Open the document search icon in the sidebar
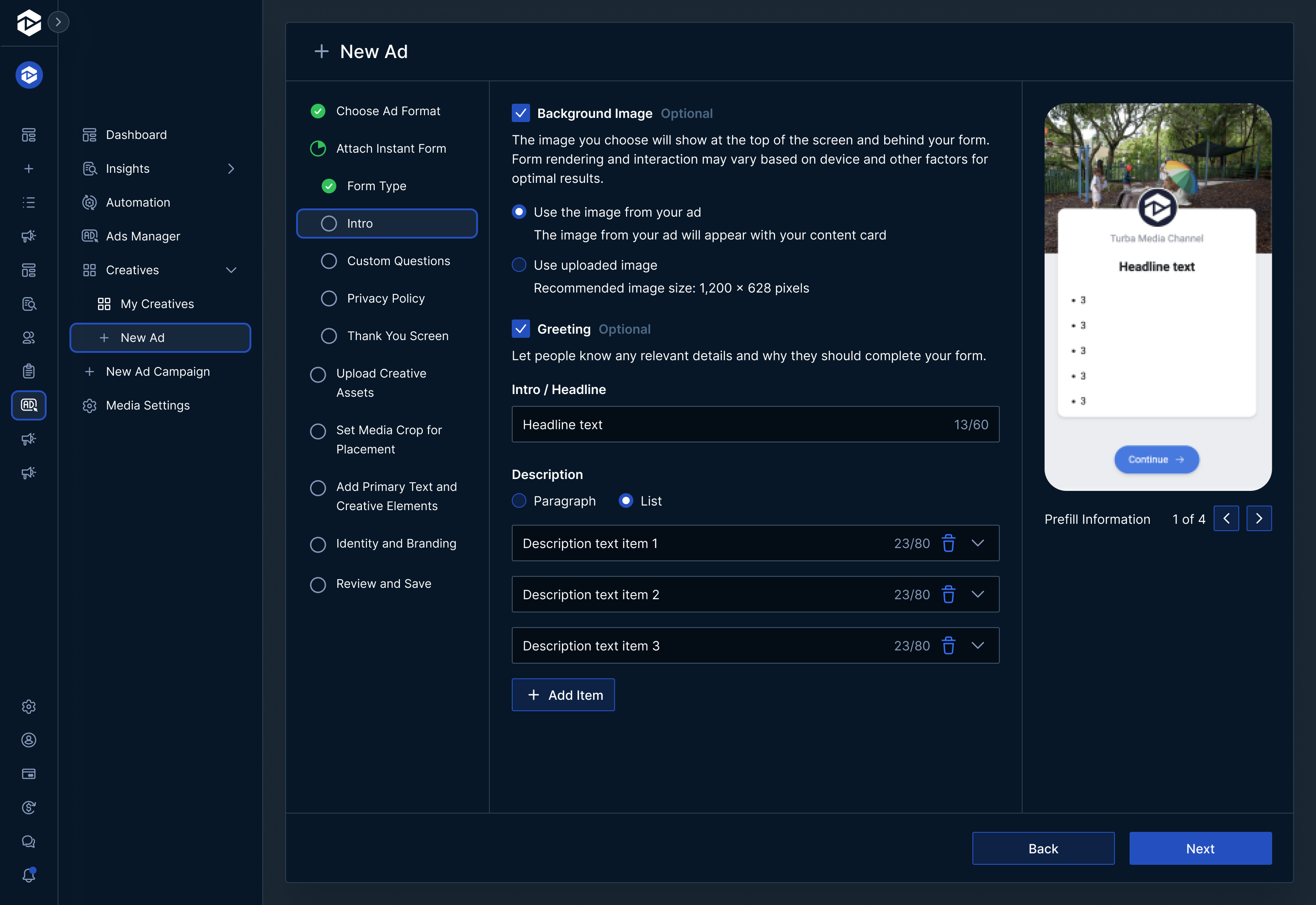The height and width of the screenshot is (905, 1316). [x=28, y=303]
